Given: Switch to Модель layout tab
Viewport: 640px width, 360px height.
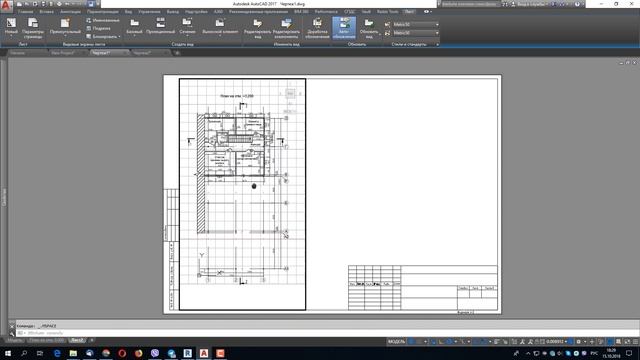Looking at the screenshot, I should 15,340.
